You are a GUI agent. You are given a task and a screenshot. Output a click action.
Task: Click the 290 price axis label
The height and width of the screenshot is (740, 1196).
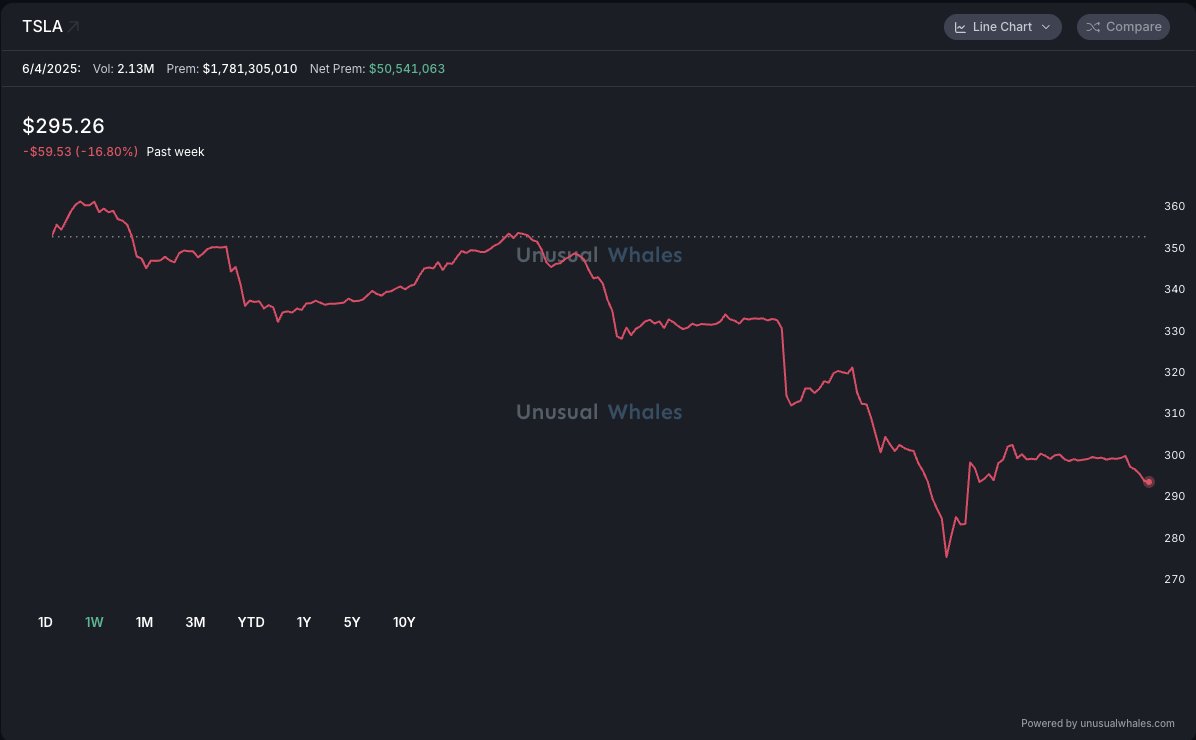pyautogui.click(x=1175, y=497)
